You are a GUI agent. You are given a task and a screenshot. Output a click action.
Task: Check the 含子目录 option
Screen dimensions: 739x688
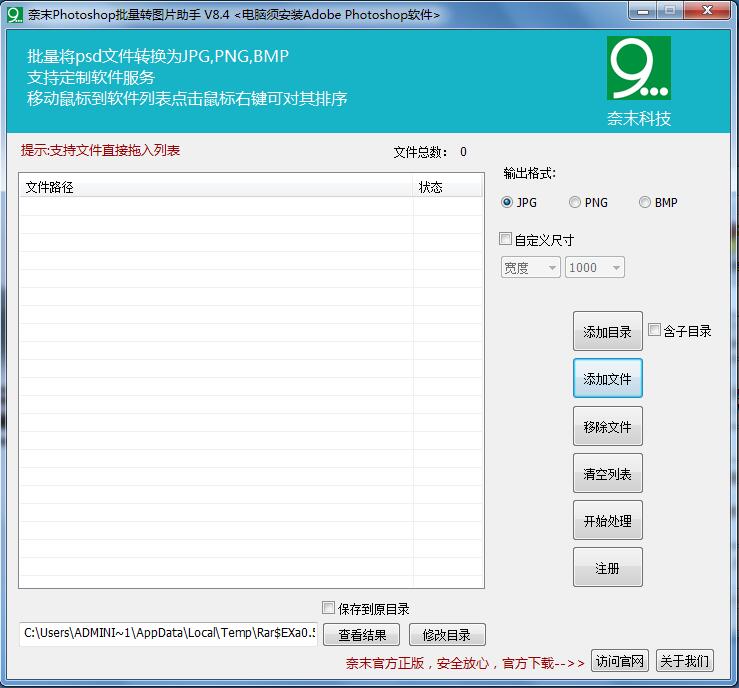(654, 330)
